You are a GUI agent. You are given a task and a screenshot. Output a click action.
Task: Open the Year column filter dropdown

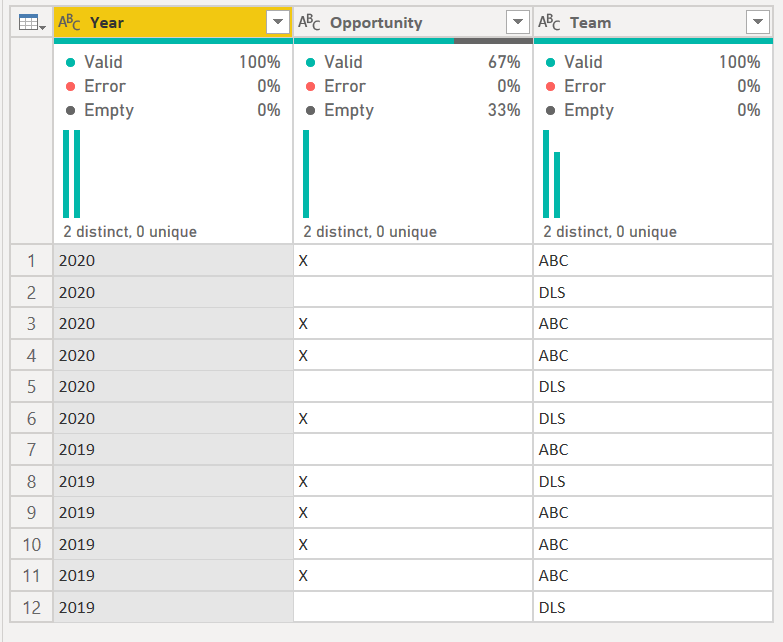(278, 22)
